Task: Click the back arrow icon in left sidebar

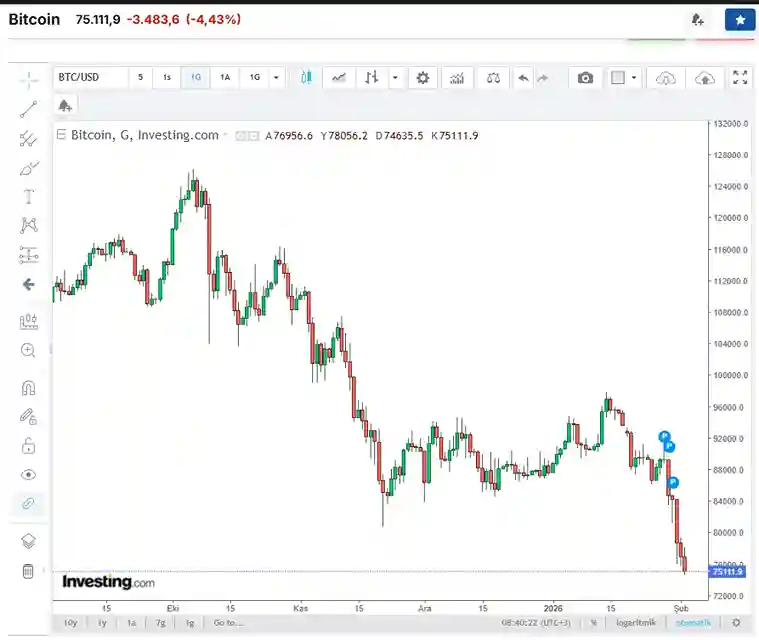Action: point(29,284)
